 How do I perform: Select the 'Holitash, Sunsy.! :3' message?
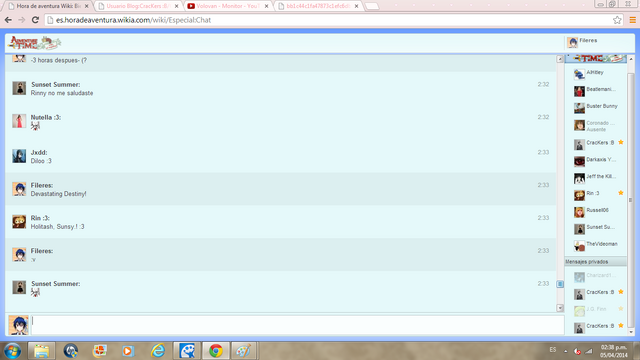[x=58, y=227]
